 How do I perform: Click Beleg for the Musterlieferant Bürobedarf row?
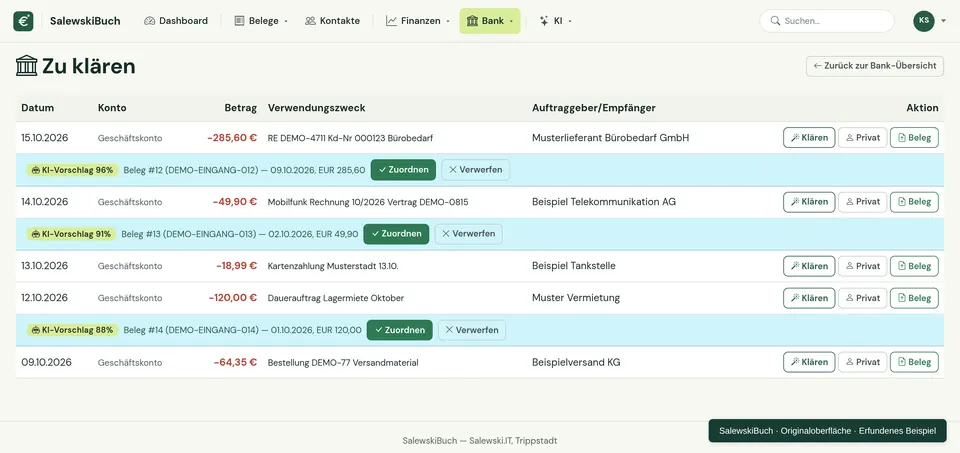point(914,138)
